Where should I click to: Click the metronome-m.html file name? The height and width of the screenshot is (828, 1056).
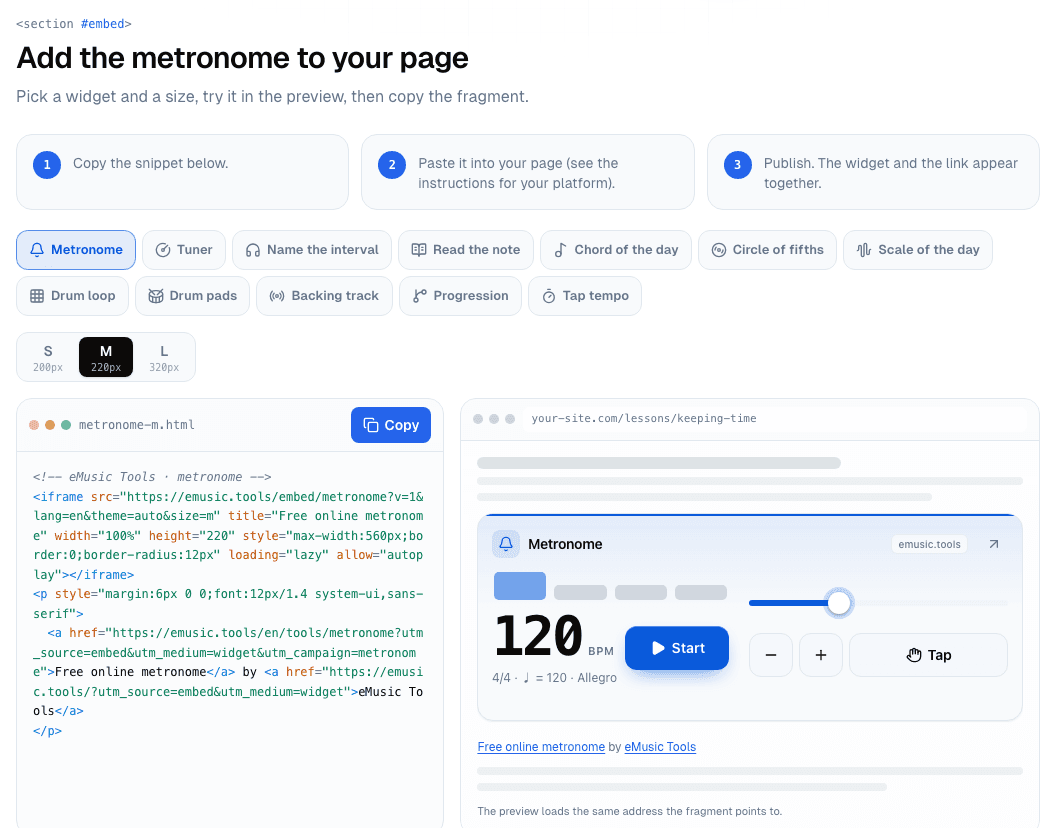click(x=137, y=424)
